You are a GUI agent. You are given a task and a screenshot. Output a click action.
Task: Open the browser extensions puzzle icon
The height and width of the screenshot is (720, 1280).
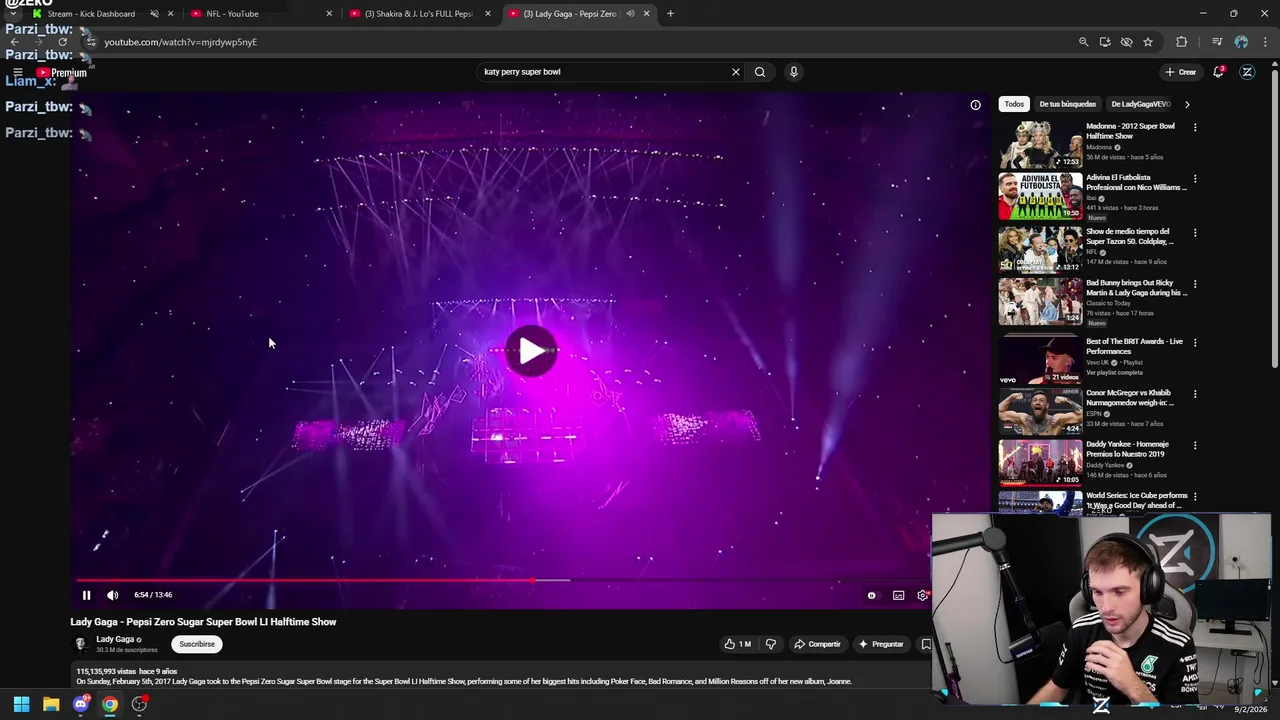(x=1182, y=42)
